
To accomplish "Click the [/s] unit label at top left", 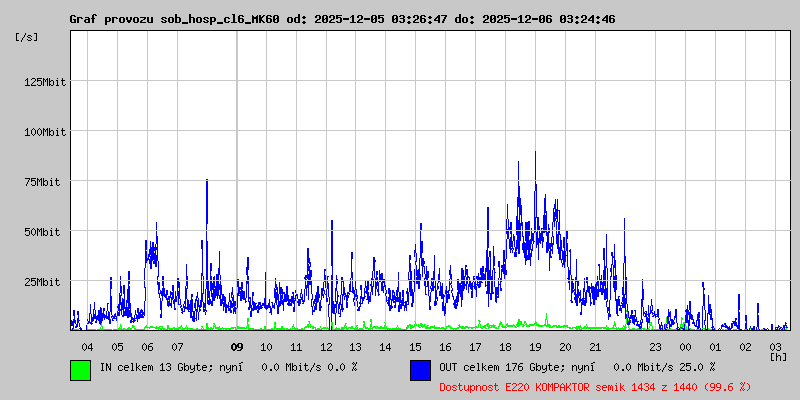I will tap(27, 36).
